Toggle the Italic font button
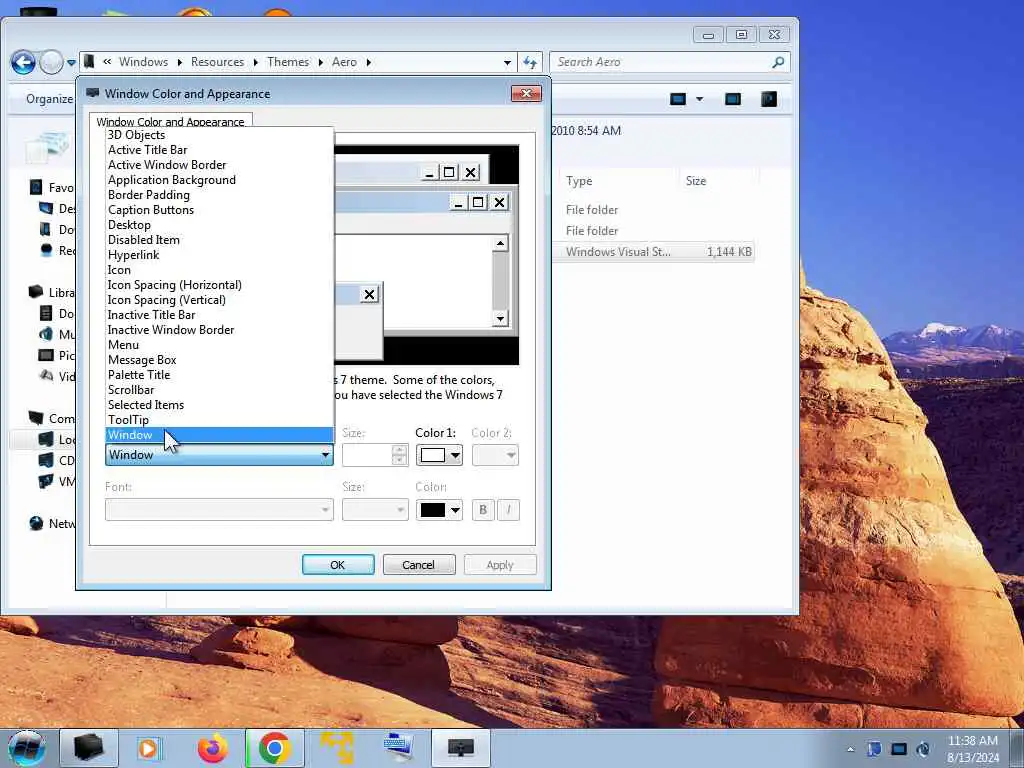Image resolution: width=1024 pixels, height=768 pixels. coord(509,510)
